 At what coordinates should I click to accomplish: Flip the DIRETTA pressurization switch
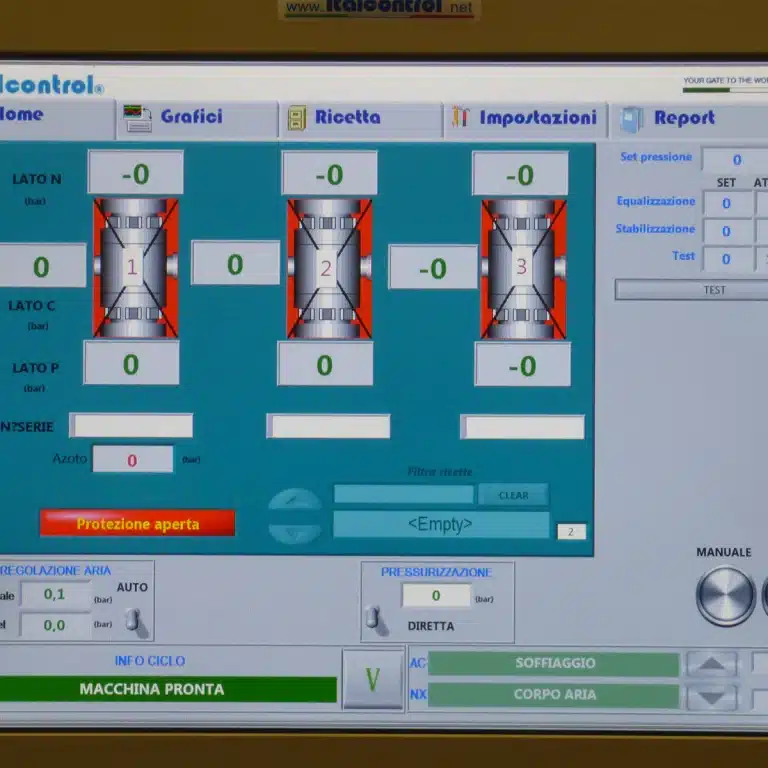coord(376,619)
